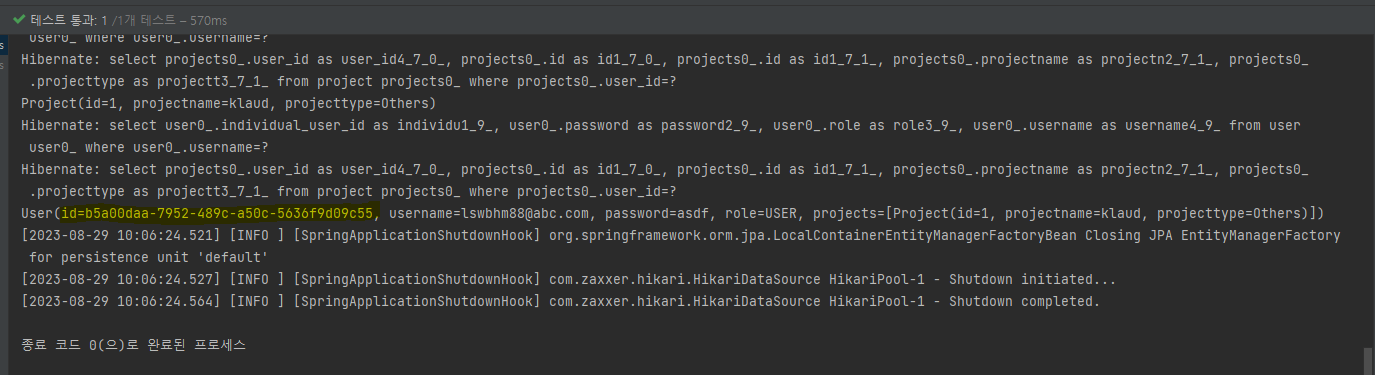The image size is (1375, 375).
Task: Click the Hibernate line selecting user0_.individual_user_id
Action: (660, 125)
